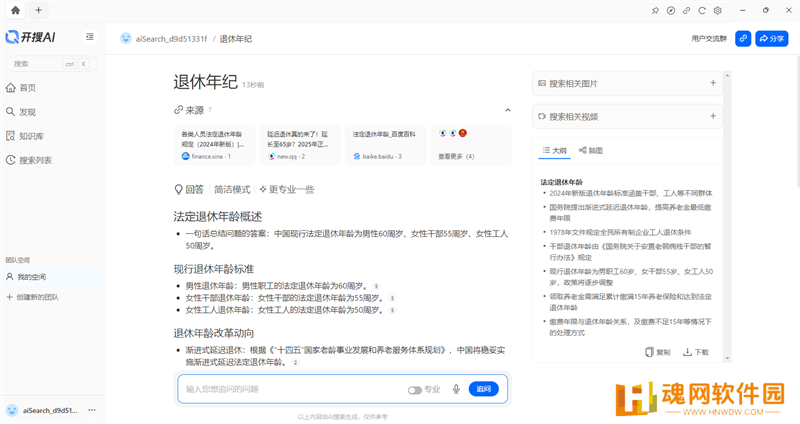Click citation 2 after 渐进式延迟 line
The height and width of the screenshot is (424, 800).
(x=295, y=362)
